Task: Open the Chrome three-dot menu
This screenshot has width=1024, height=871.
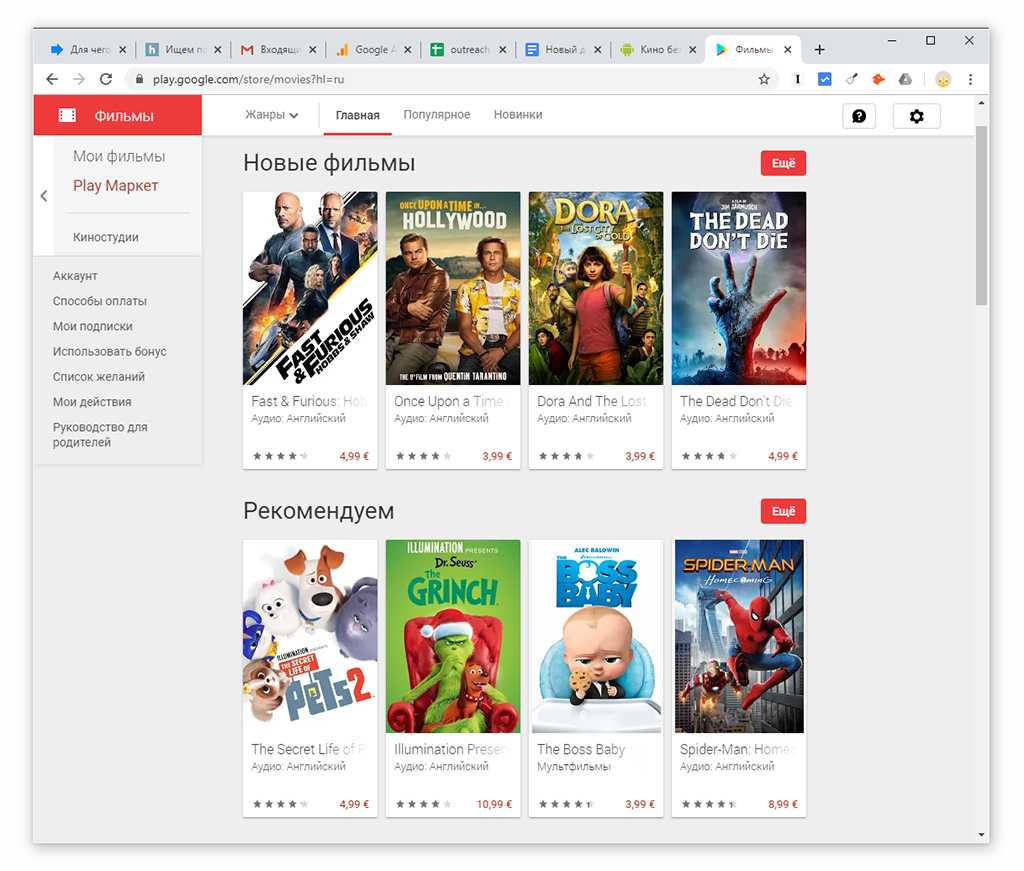Action: point(970,79)
